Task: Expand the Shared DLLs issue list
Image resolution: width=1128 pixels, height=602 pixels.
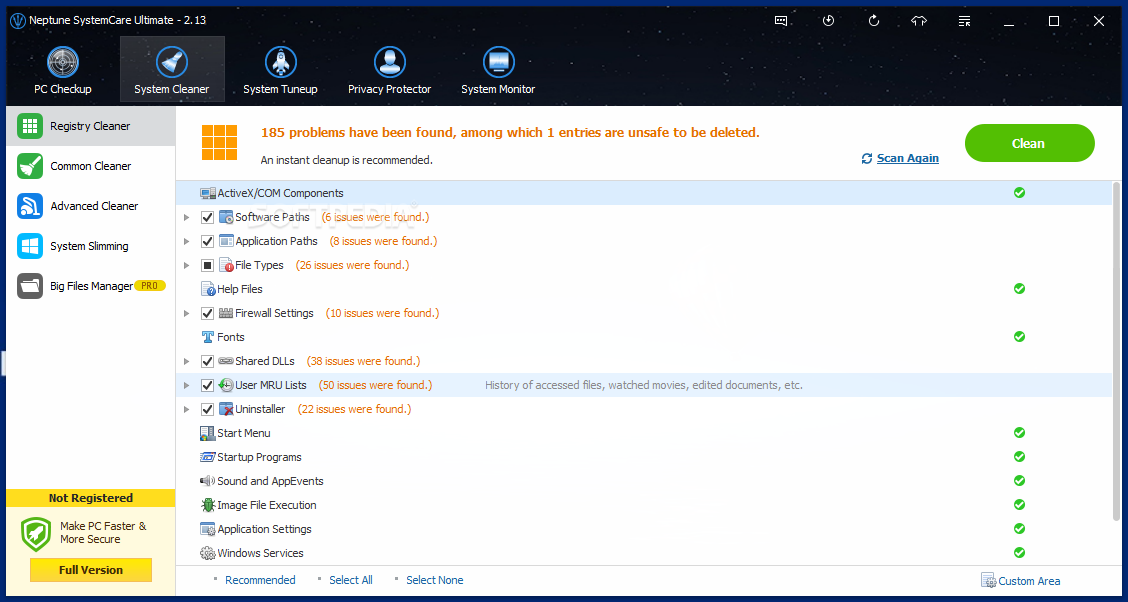Action: (186, 361)
